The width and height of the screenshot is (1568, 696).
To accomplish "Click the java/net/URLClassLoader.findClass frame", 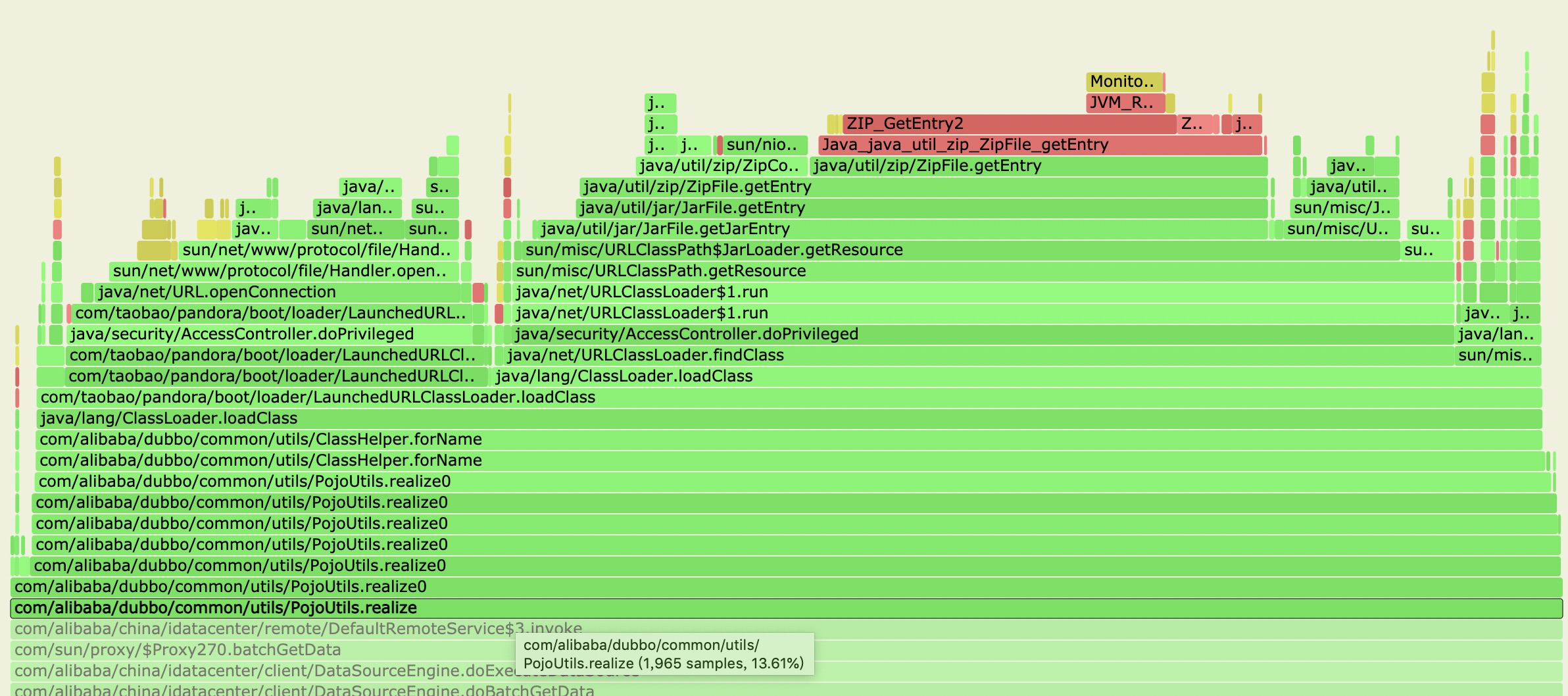I will tap(979, 355).
